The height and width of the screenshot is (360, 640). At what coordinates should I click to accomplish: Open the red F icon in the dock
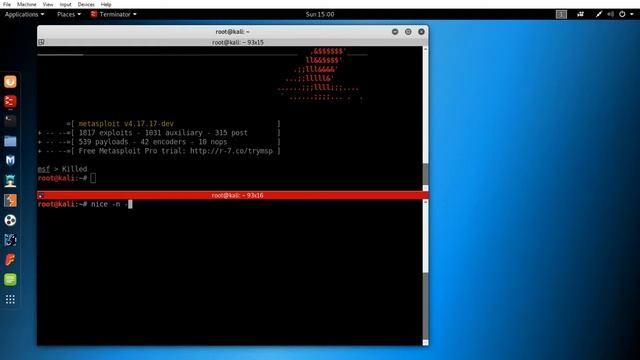click(x=10, y=260)
